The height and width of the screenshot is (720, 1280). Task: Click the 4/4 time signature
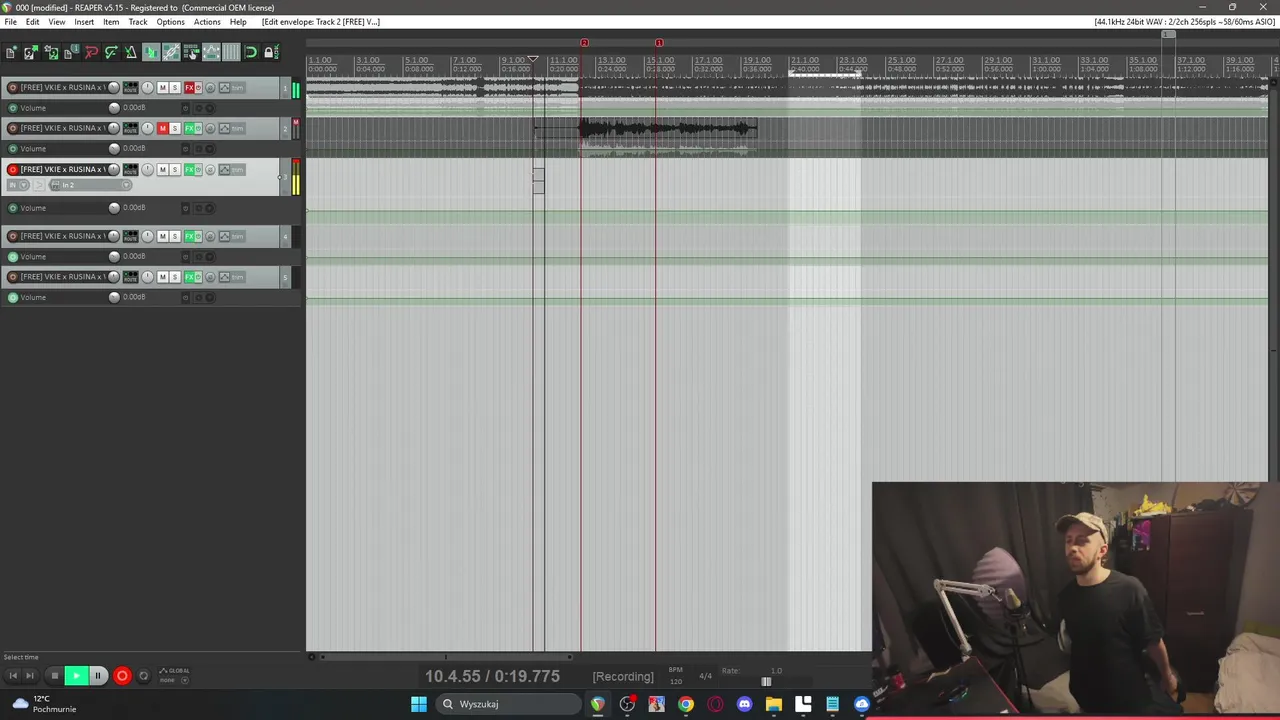705,677
